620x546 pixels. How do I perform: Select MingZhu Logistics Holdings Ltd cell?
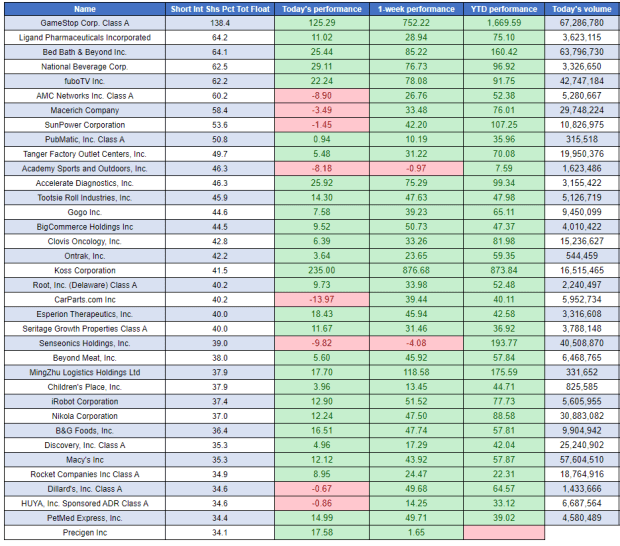point(85,372)
